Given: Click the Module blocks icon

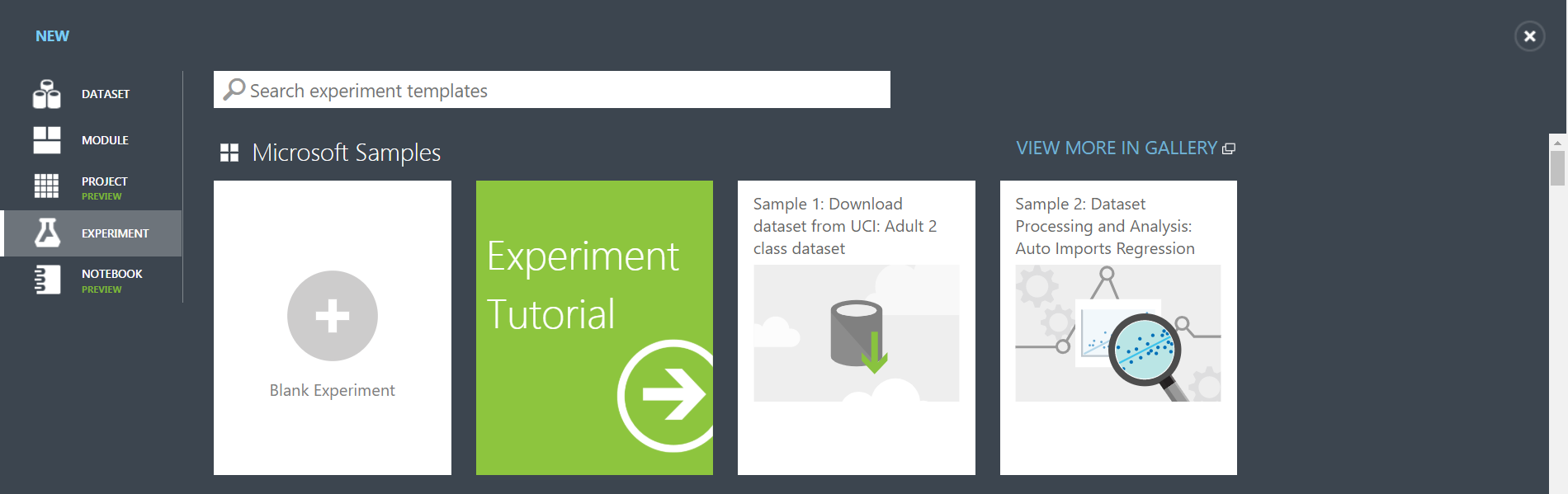Looking at the screenshot, I should coord(46,140).
